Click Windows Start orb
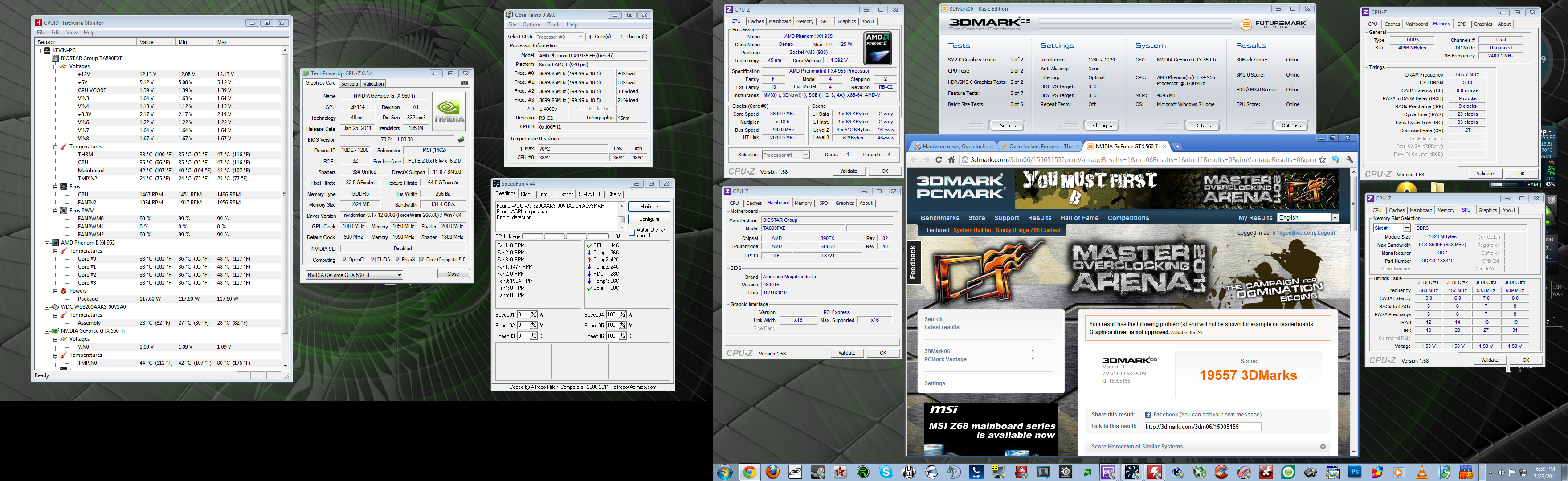The image size is (1568, 481). pyautogui.click(x=724, y=472)
